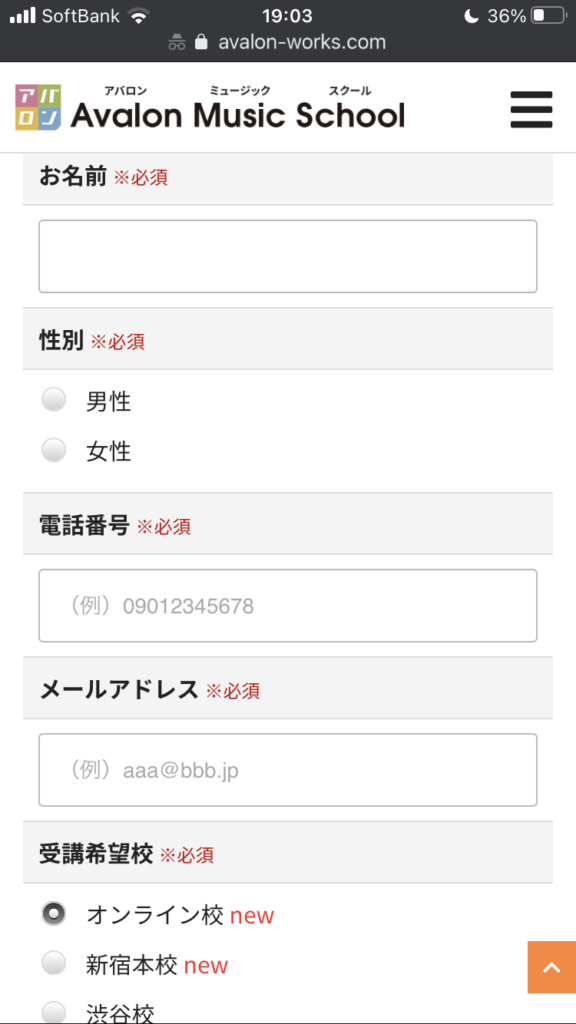
Task: Select the 女性 radio button
Action: (x=54, y=450)
